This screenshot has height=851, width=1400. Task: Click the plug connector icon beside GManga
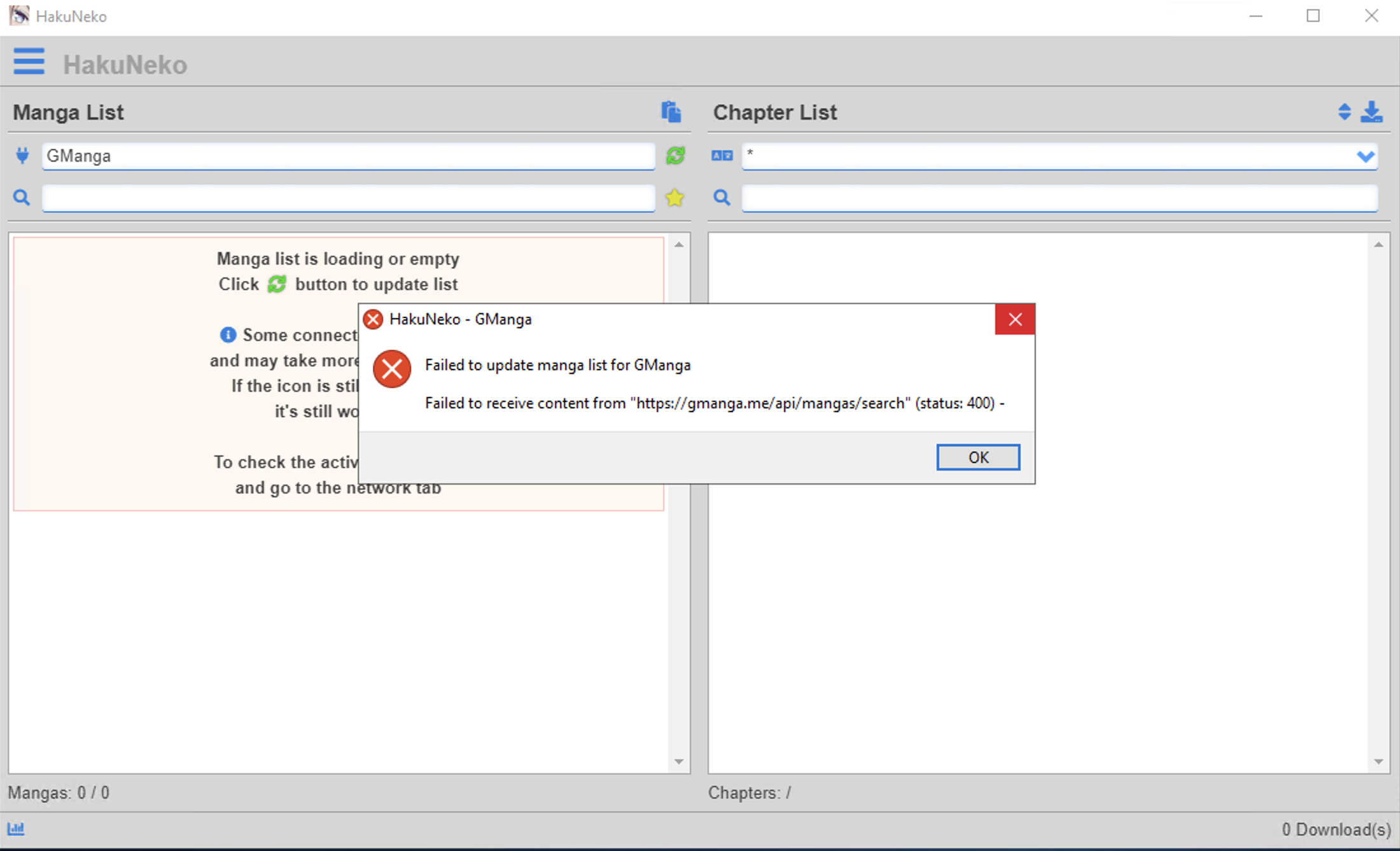pos(22,155)
